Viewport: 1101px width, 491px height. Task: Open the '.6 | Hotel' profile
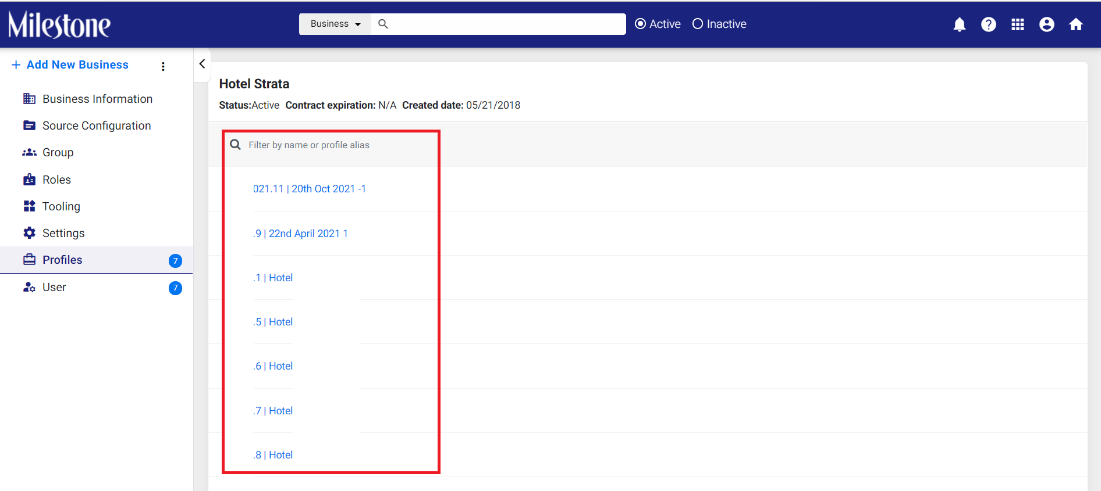tap(273, 366)
